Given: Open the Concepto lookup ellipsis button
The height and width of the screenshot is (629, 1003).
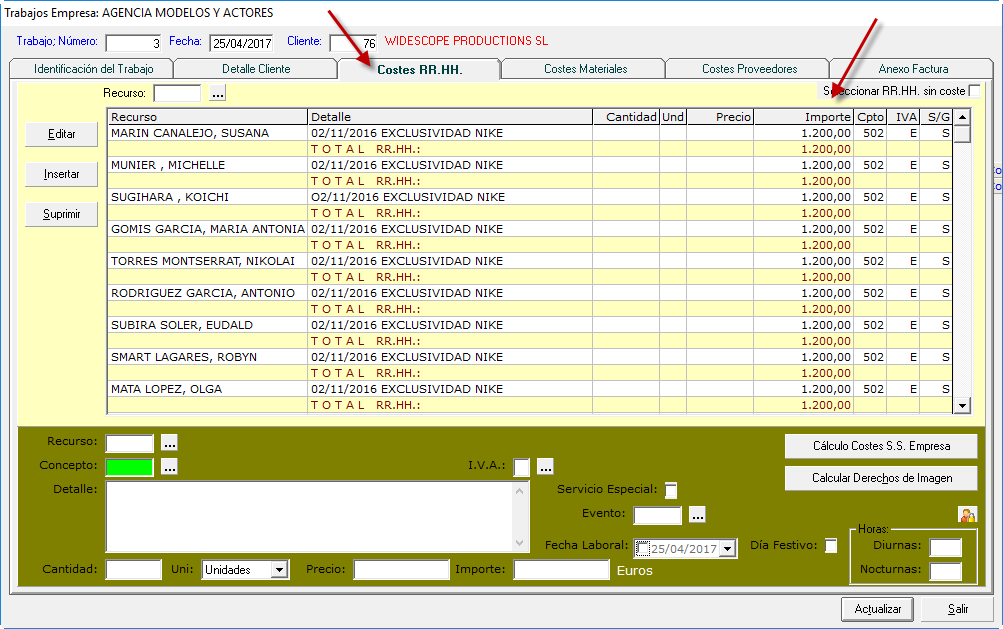Looking at the screenshot, I should 169,467.
